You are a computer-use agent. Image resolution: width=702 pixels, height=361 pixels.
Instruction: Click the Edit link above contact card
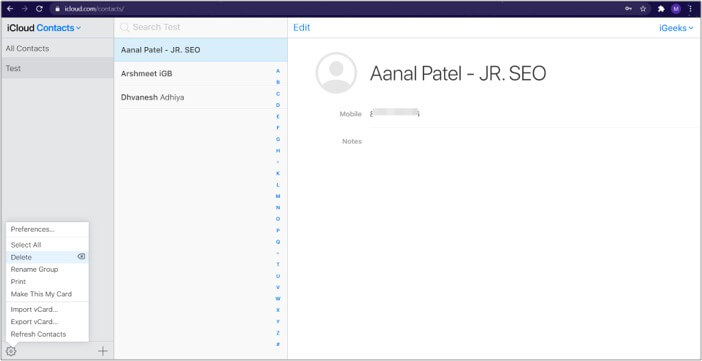(302, 28)
